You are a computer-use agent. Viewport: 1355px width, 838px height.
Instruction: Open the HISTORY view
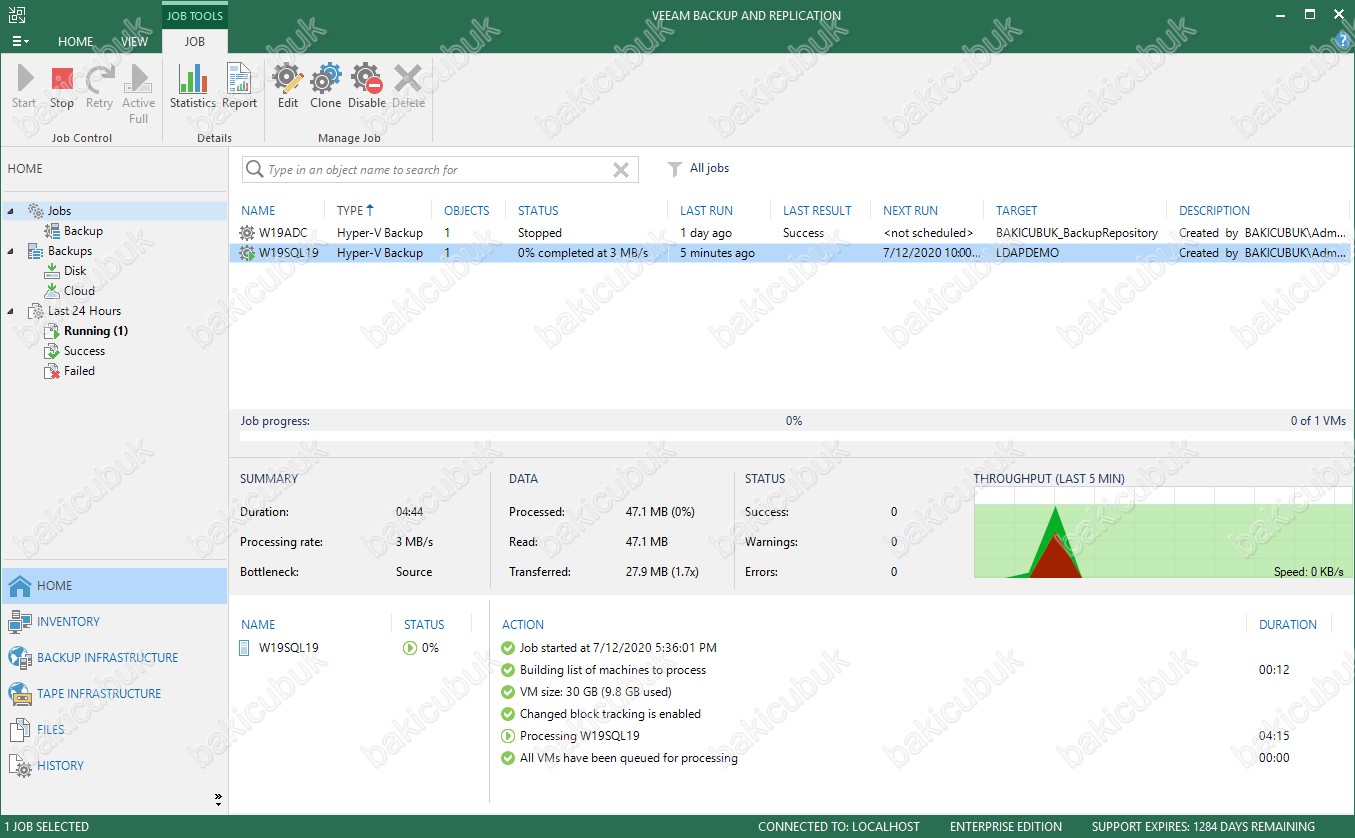point(114,766)
